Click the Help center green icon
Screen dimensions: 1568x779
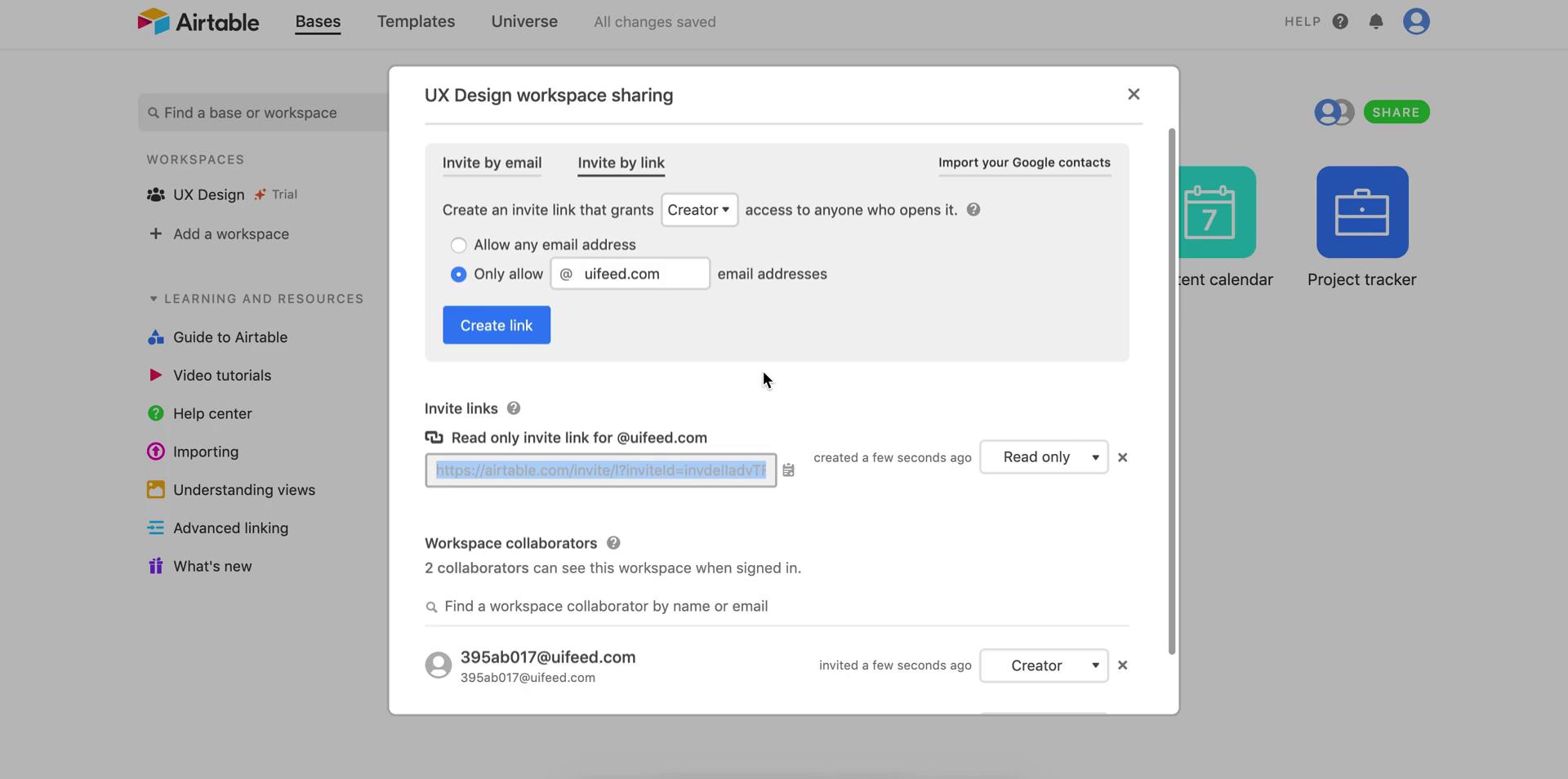155,413
